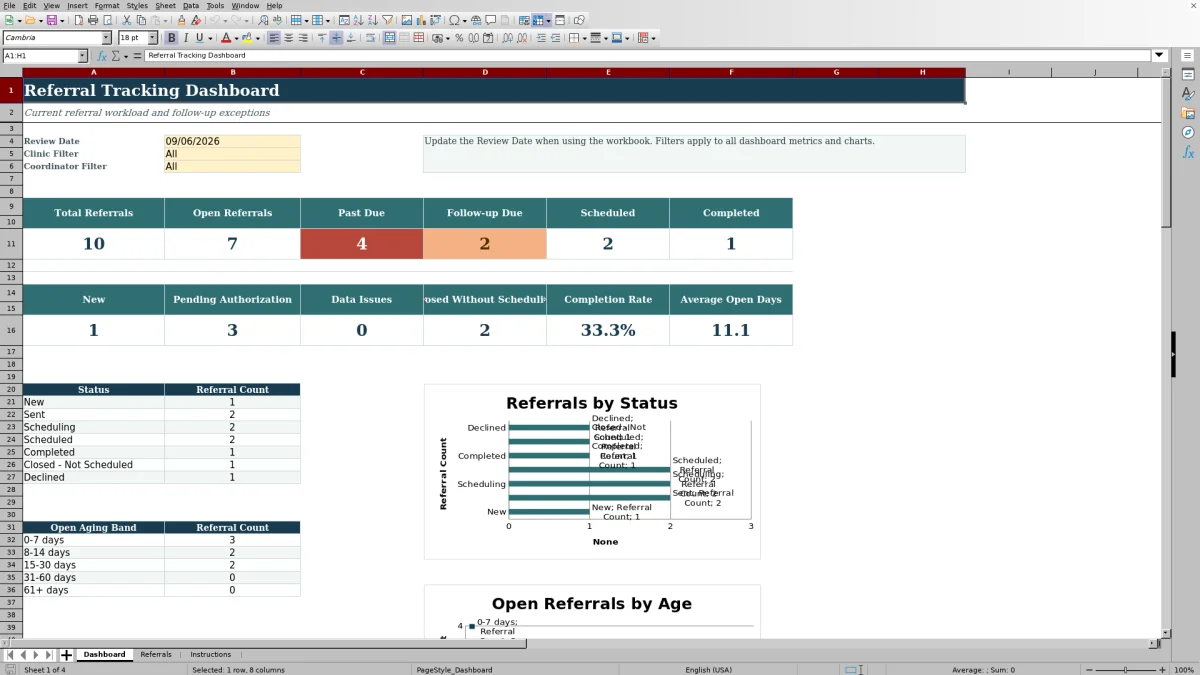Switch to the Instructions sheet tab
Image resolution: width=1200 pixels, height=675 pixels.
point(210,655)
